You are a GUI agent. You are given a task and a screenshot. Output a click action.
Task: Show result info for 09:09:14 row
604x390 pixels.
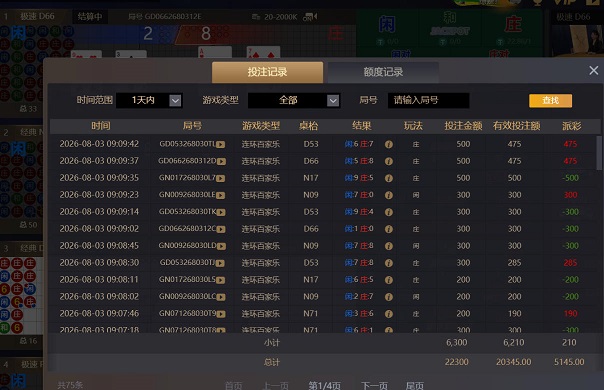point(389,212)
